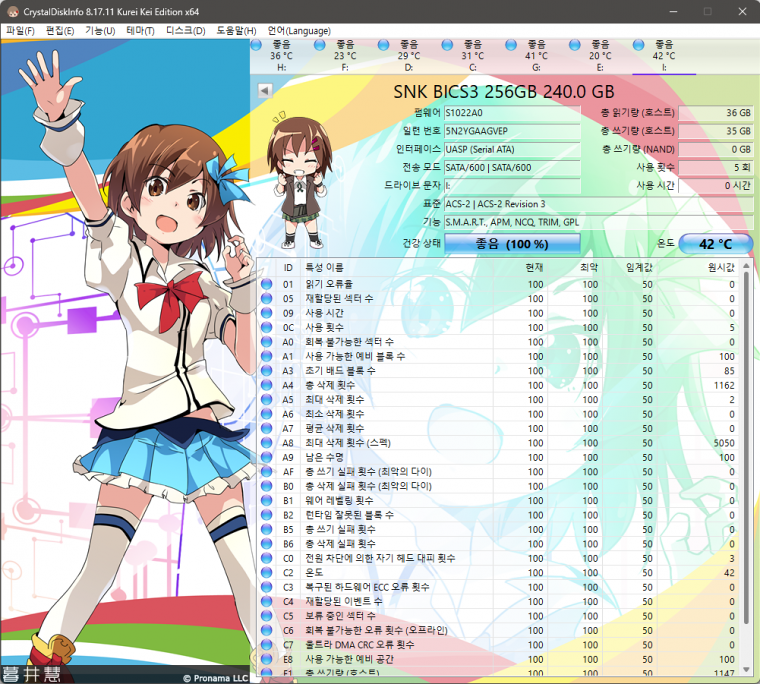Click the attribute list scroll down arrow
Image resolution: width=760 pixels, height=684 pixels.
(746, 669)
